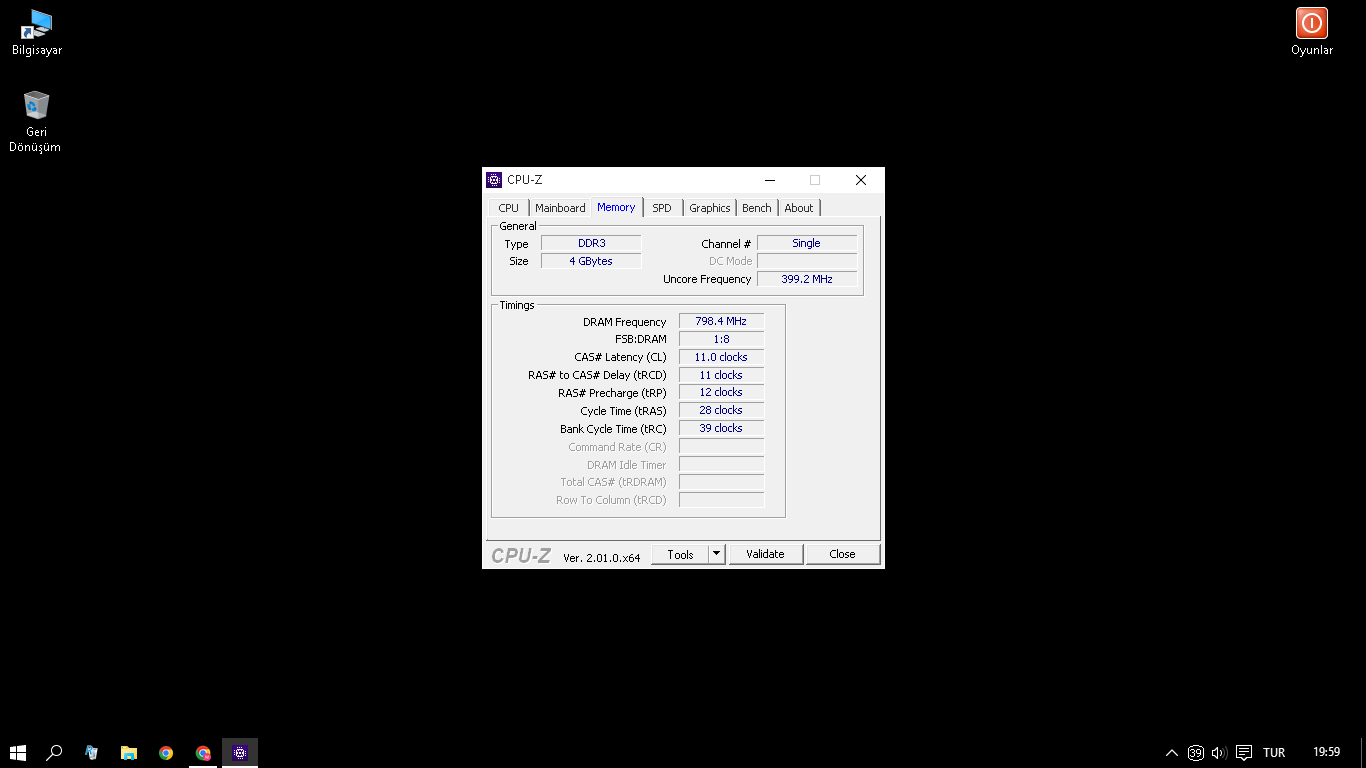1366x768 pixels.
Task: Open the clock showing 19:59
Action: [1326, 753]
